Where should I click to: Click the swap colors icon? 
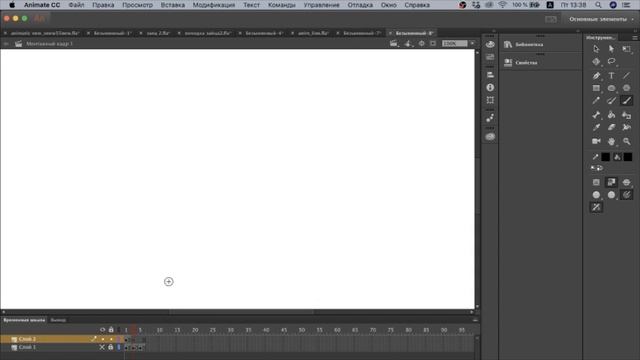click(600, 168)
